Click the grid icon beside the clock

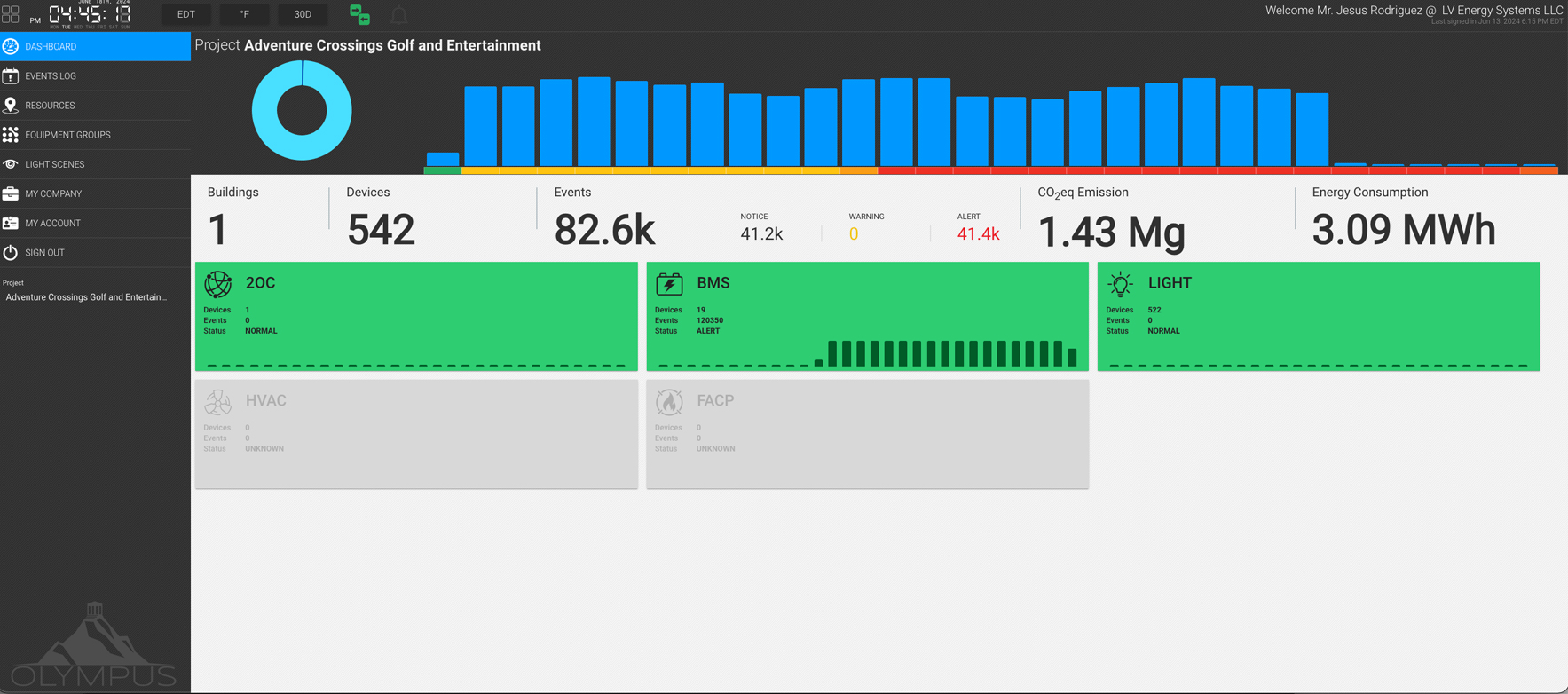click(x=11, y=15)
